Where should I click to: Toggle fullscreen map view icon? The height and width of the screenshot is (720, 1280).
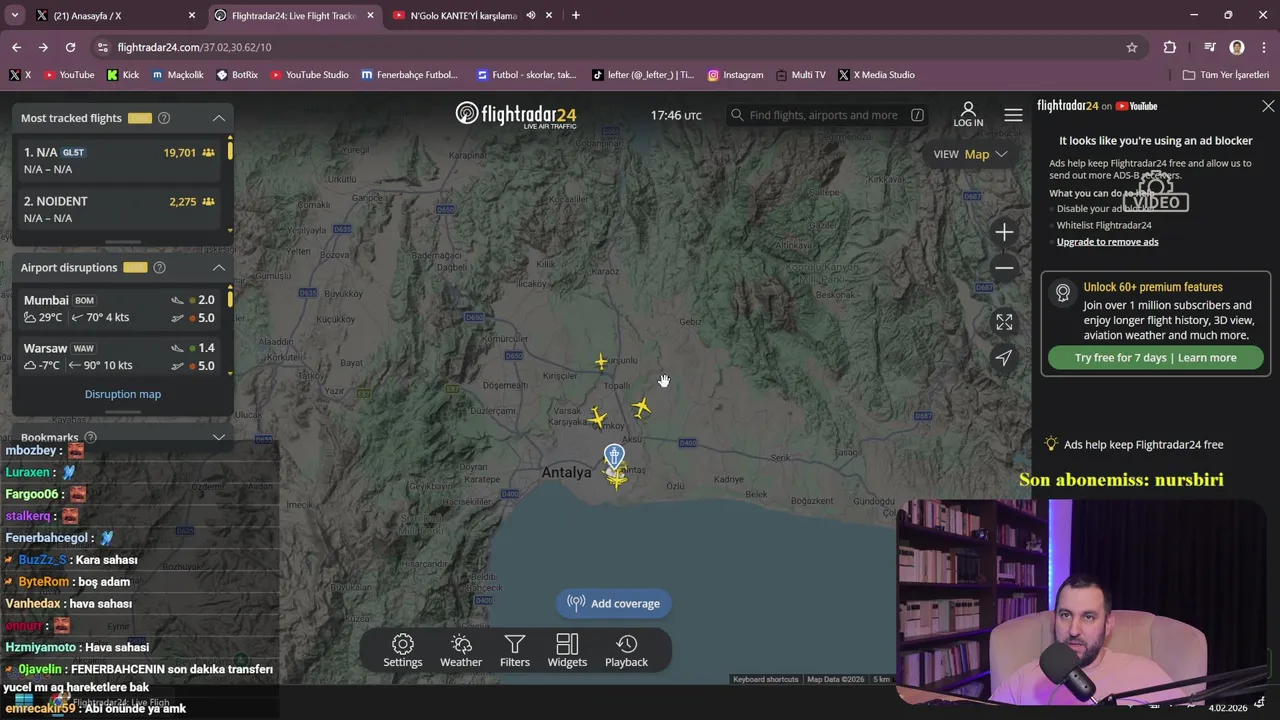click(x=1004, y=322)
